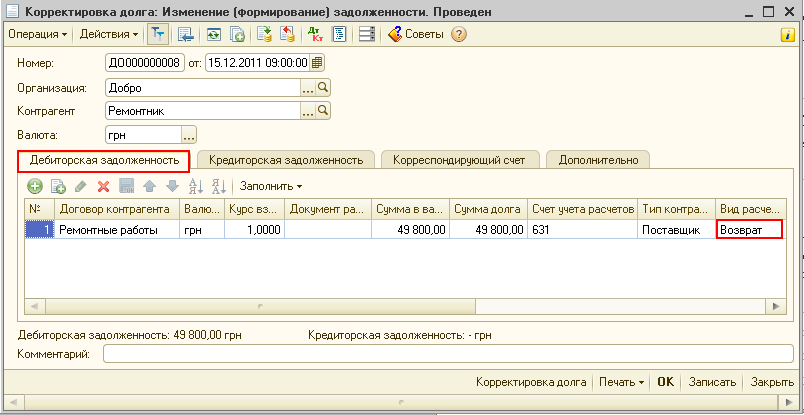Show the Дт/Кт postings icon
This screenshot has height=415, width=804.
315,34
